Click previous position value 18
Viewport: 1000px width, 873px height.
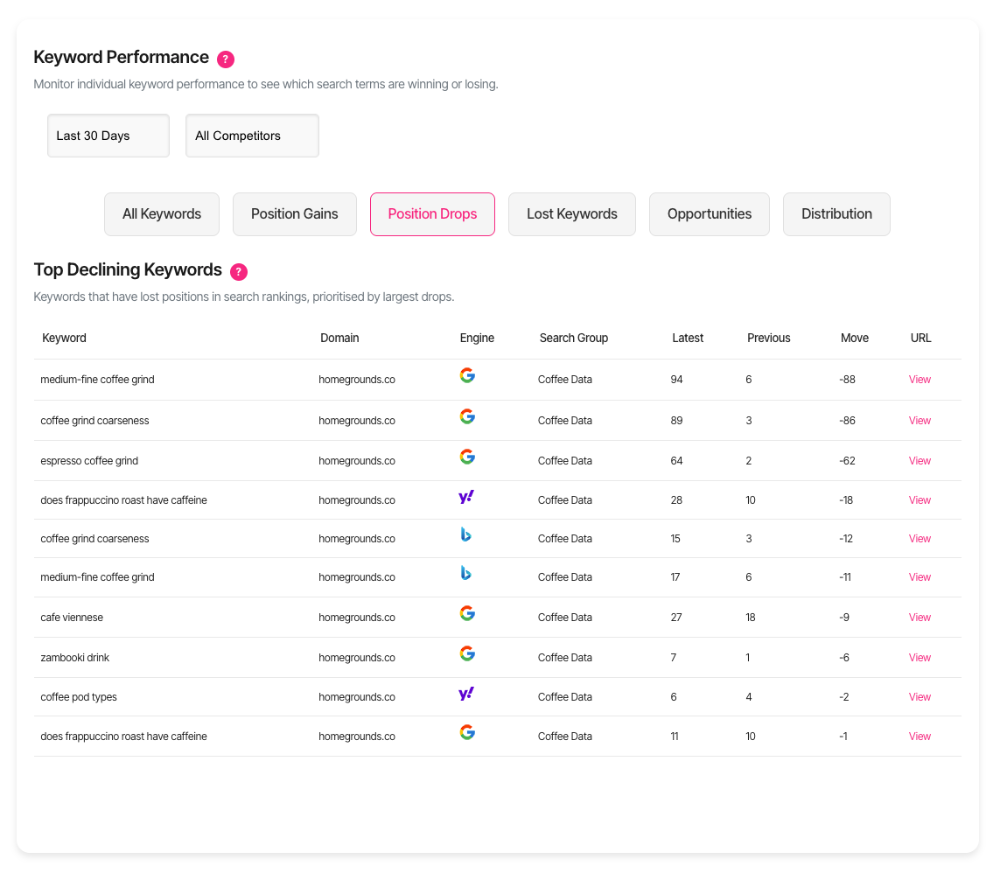pos(751,617)
